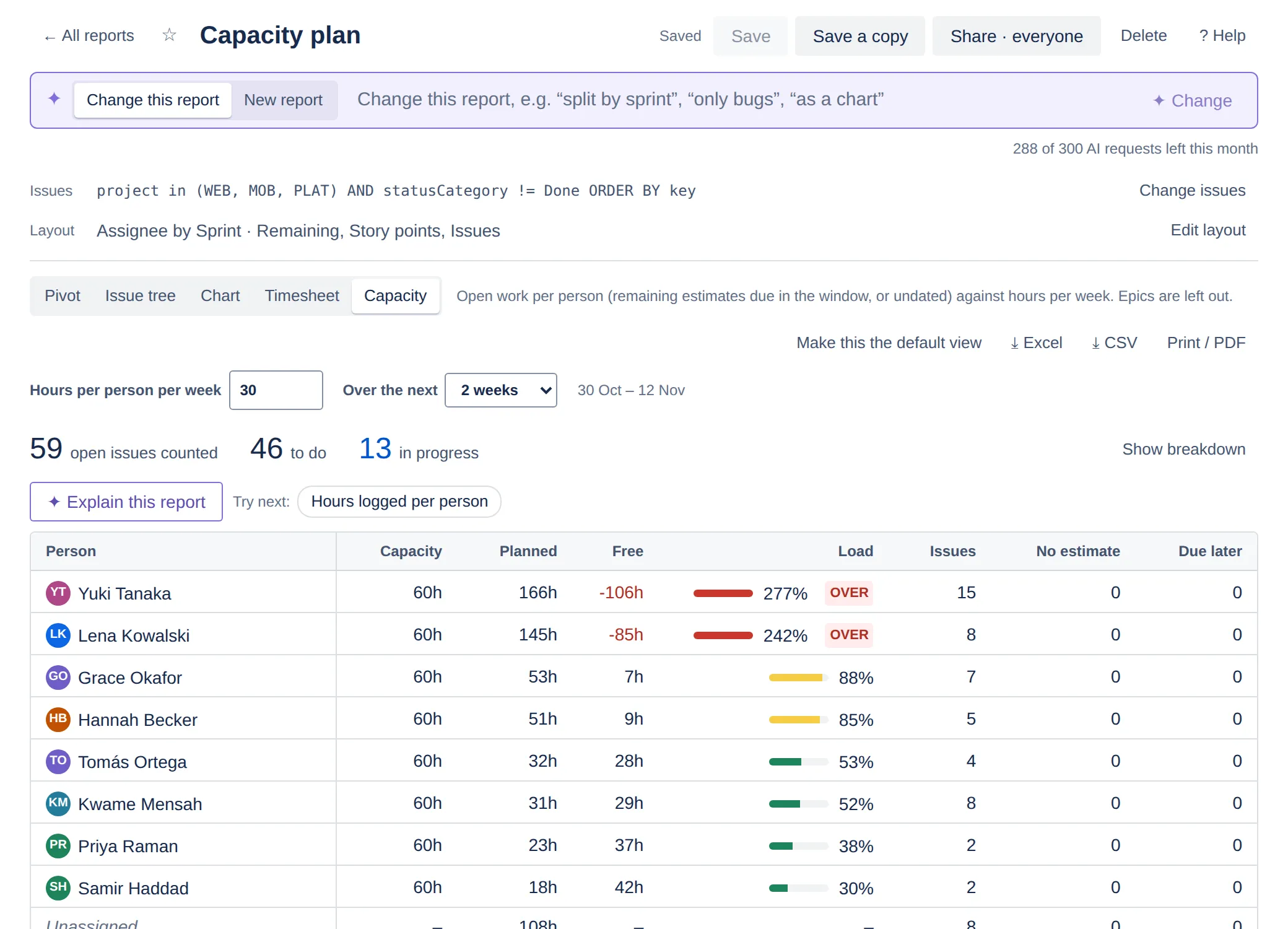
Task: Click the disabled Save button
Action: 751,36
